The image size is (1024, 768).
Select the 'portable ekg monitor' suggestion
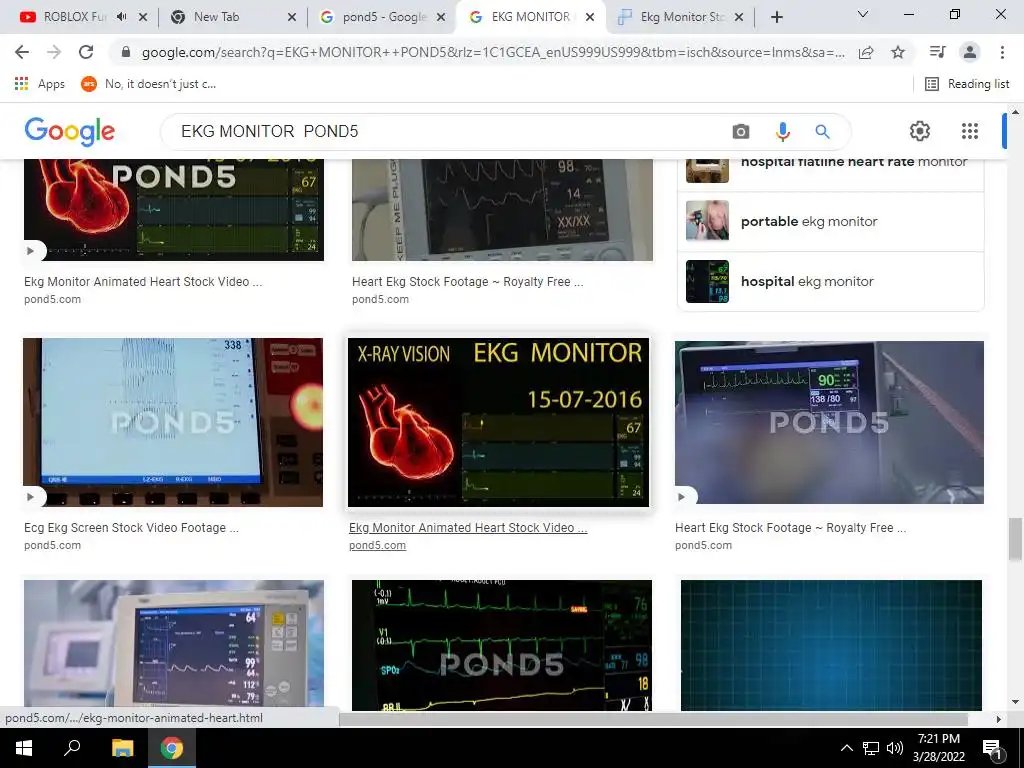831,221
